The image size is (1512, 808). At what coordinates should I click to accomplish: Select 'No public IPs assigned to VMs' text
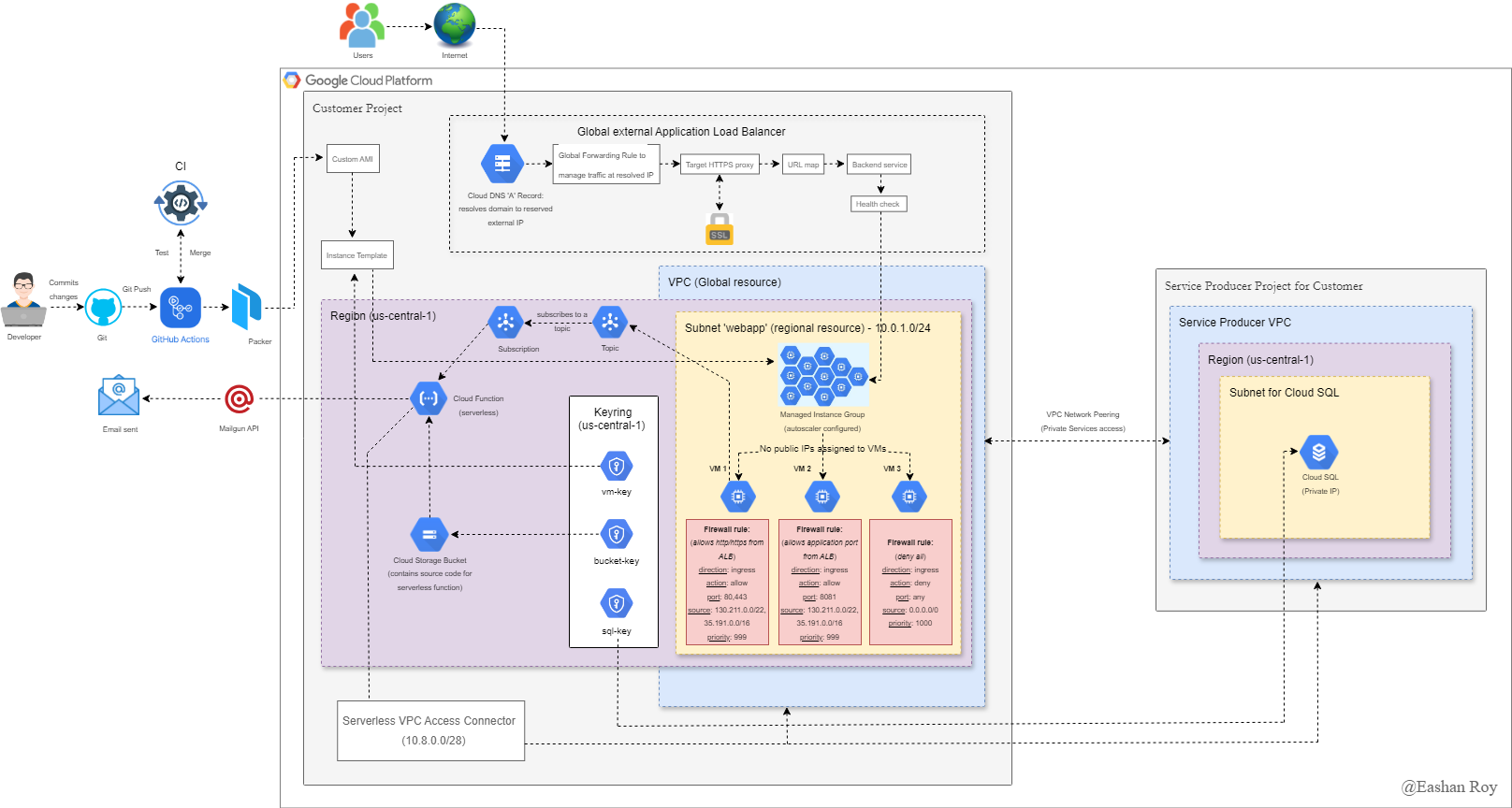click(822, 449)
